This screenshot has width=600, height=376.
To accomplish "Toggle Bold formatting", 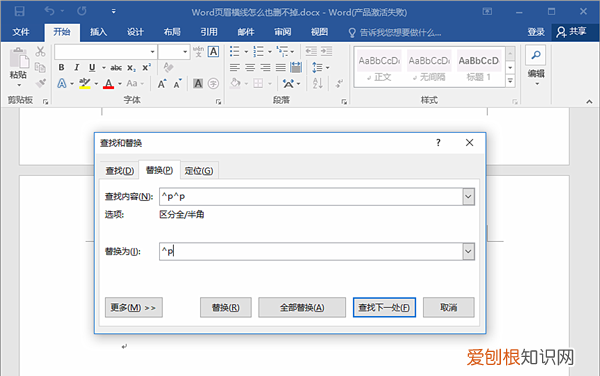I will [x=61, y=67].
